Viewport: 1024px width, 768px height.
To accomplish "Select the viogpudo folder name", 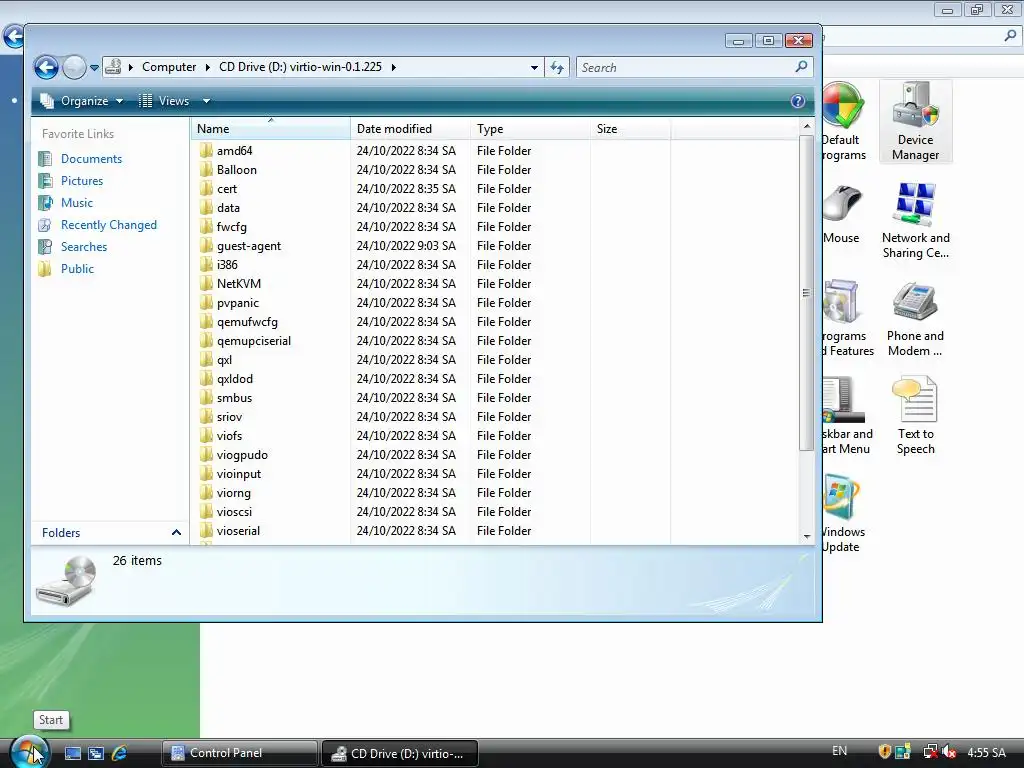I will pyautogui.click(x=242, y=455).
